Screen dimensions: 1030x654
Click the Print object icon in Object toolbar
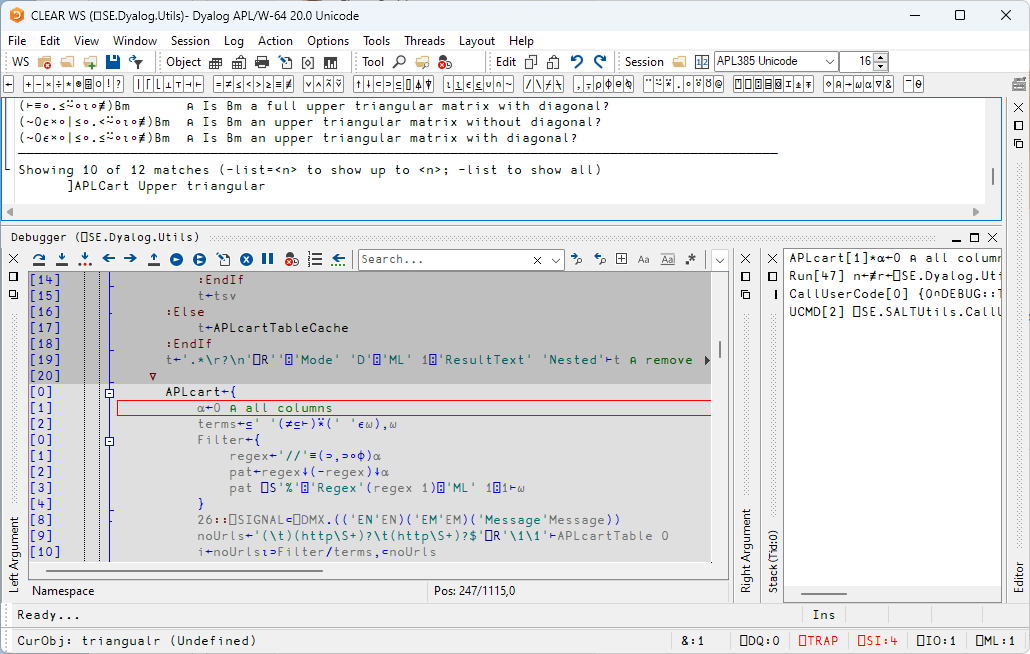(260, 62)
